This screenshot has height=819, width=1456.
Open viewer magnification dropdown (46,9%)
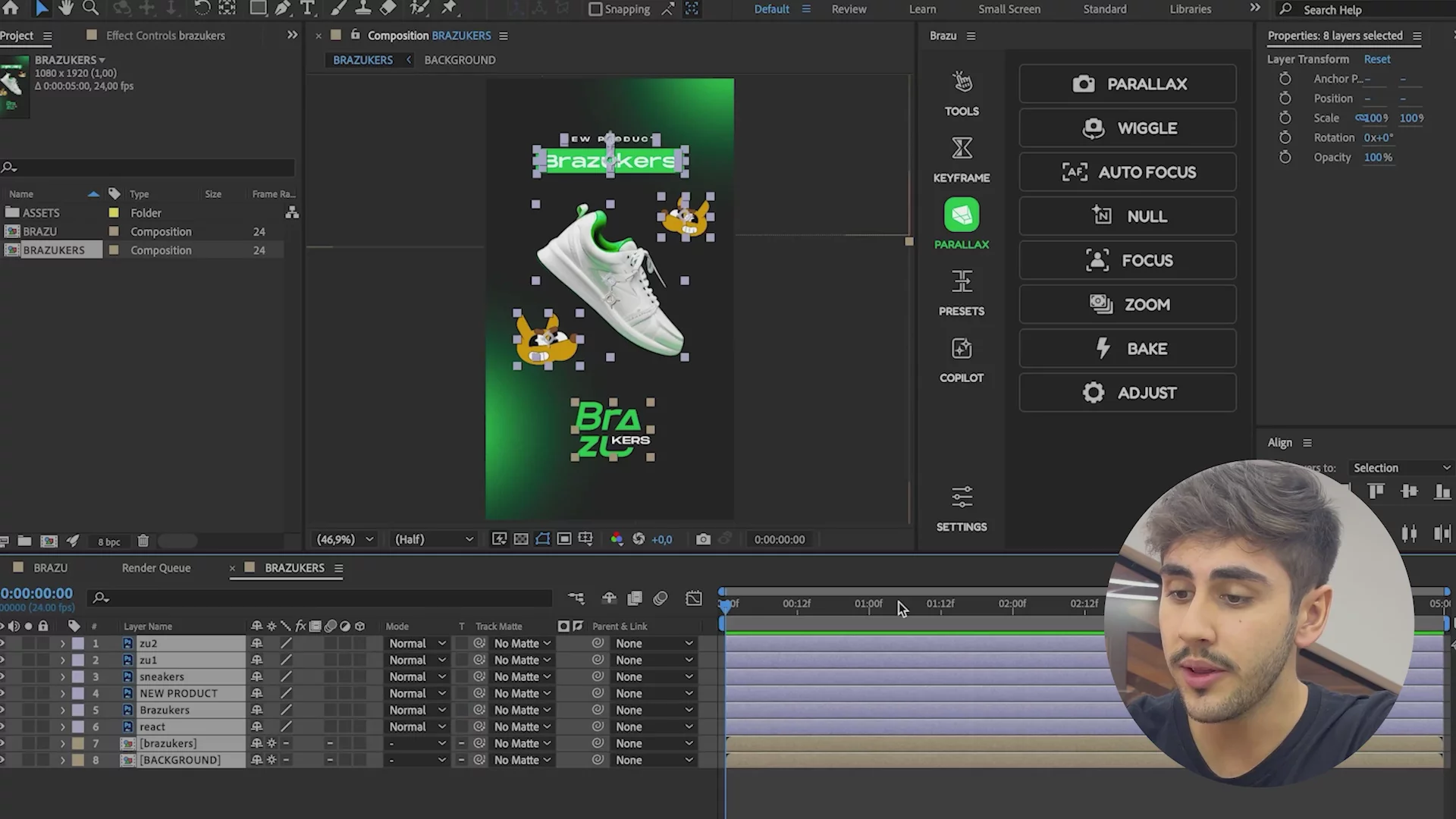[346, 539]
